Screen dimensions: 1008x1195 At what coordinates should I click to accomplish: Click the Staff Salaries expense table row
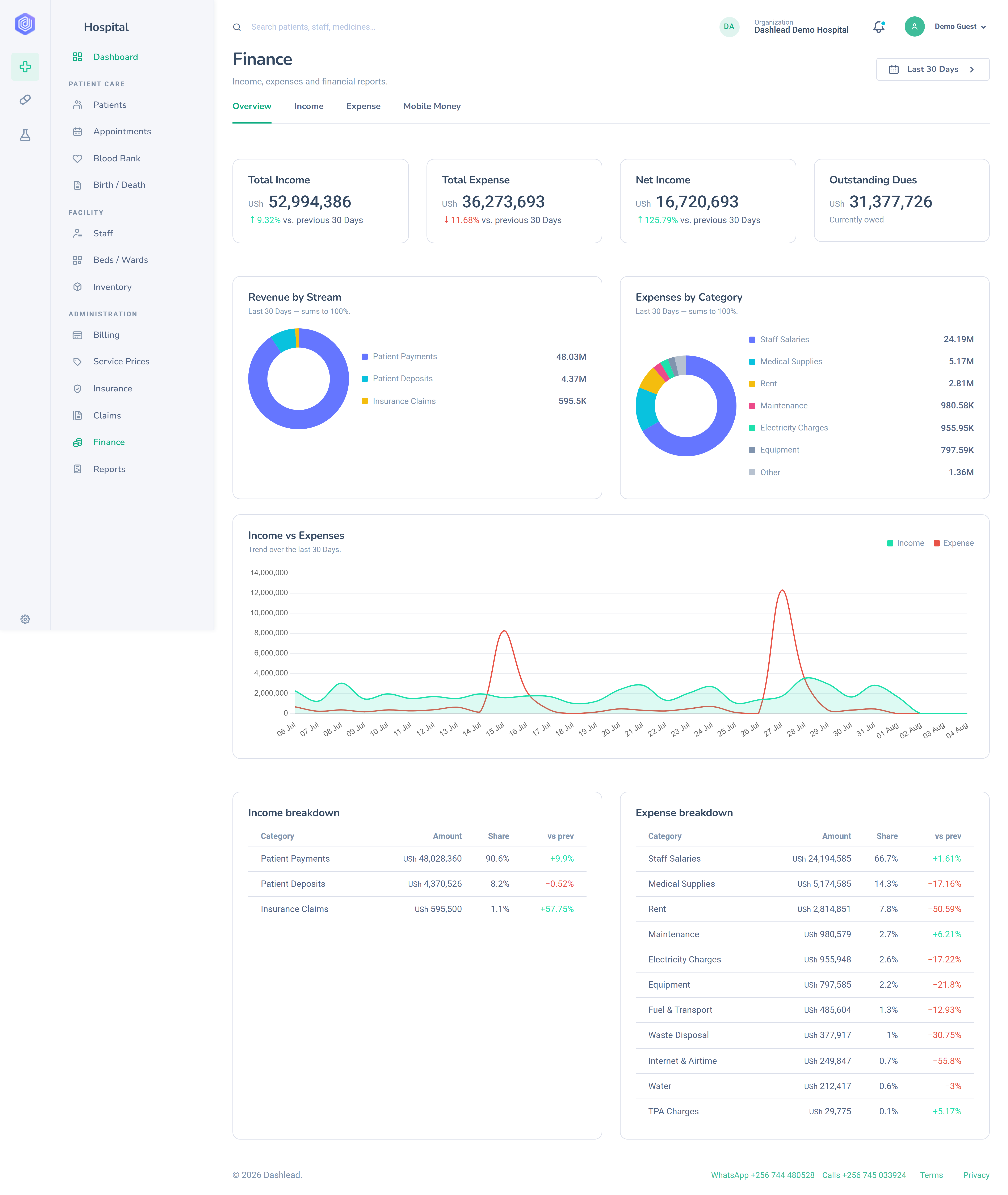coord(805,859)
